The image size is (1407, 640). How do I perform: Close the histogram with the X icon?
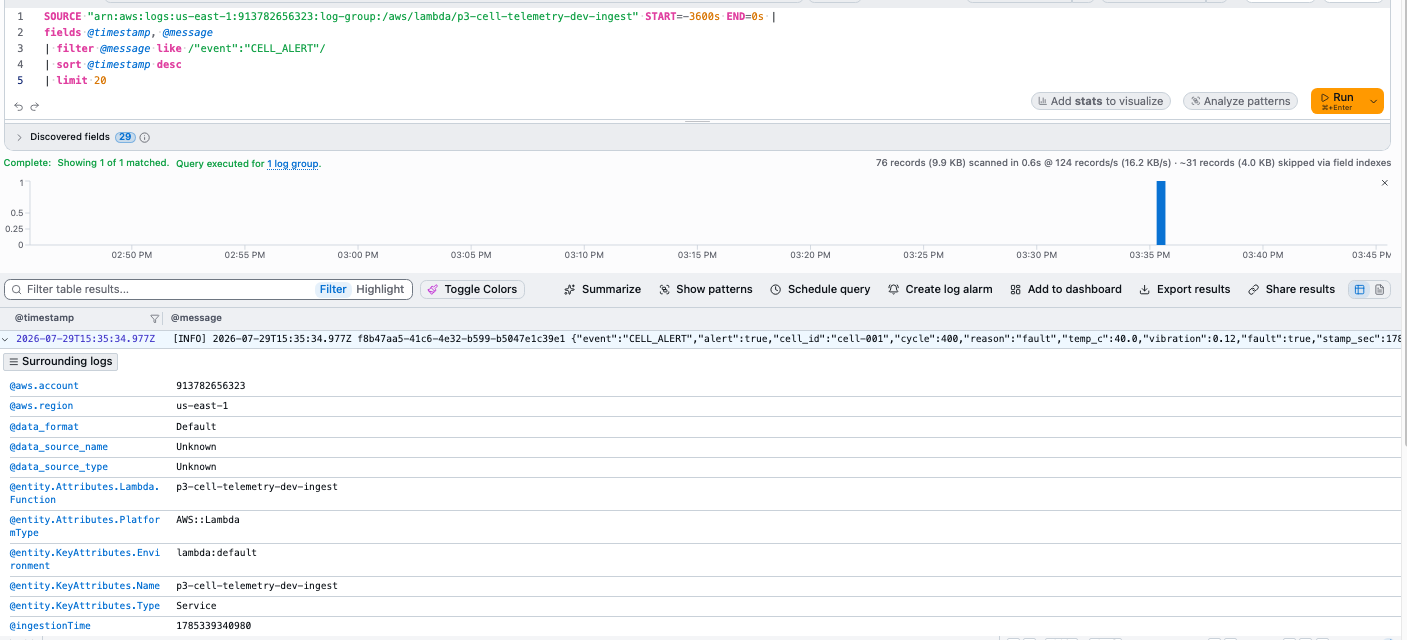(1384, 183)
